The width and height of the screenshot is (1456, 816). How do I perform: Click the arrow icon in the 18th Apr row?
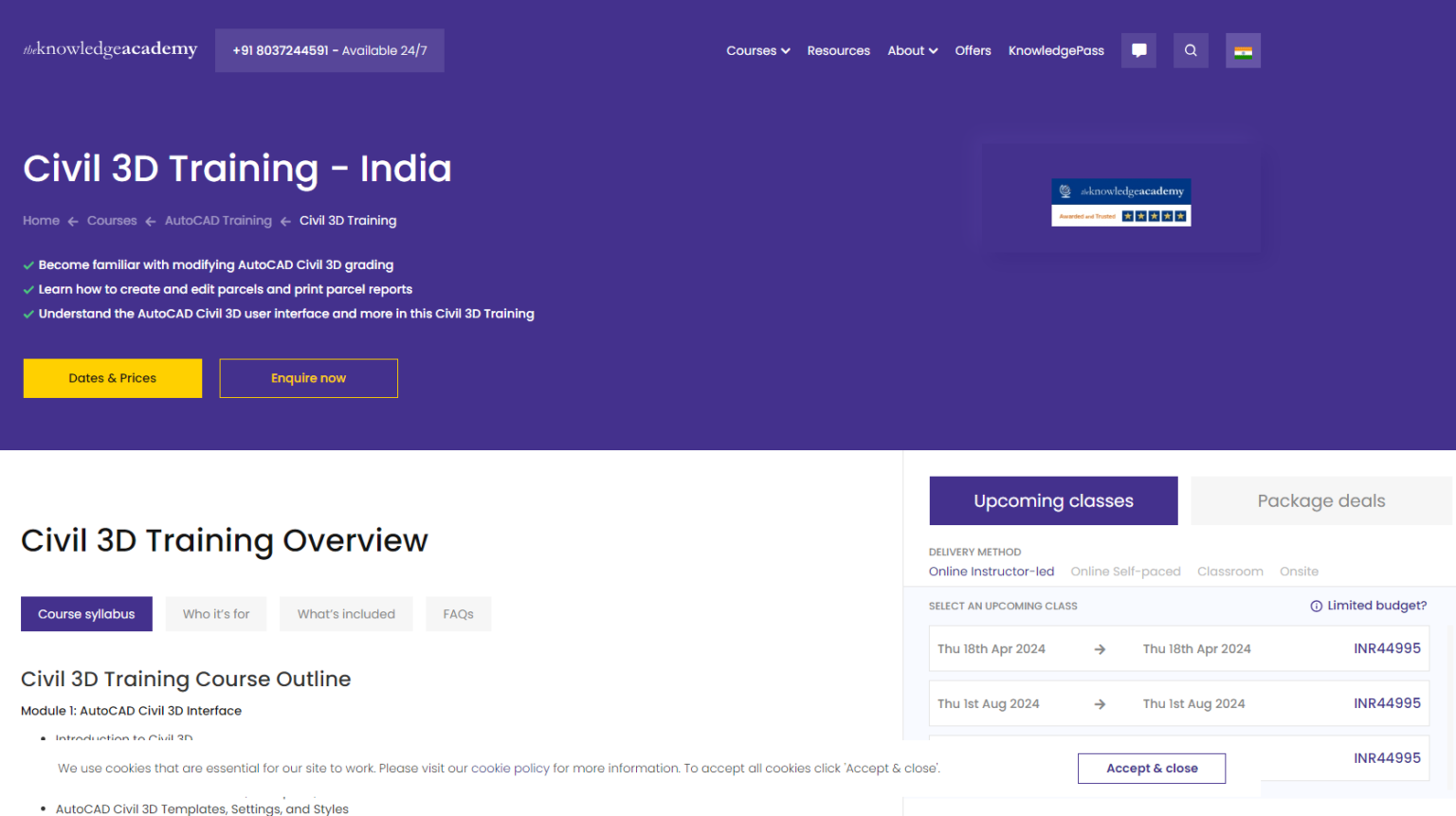1100,649
